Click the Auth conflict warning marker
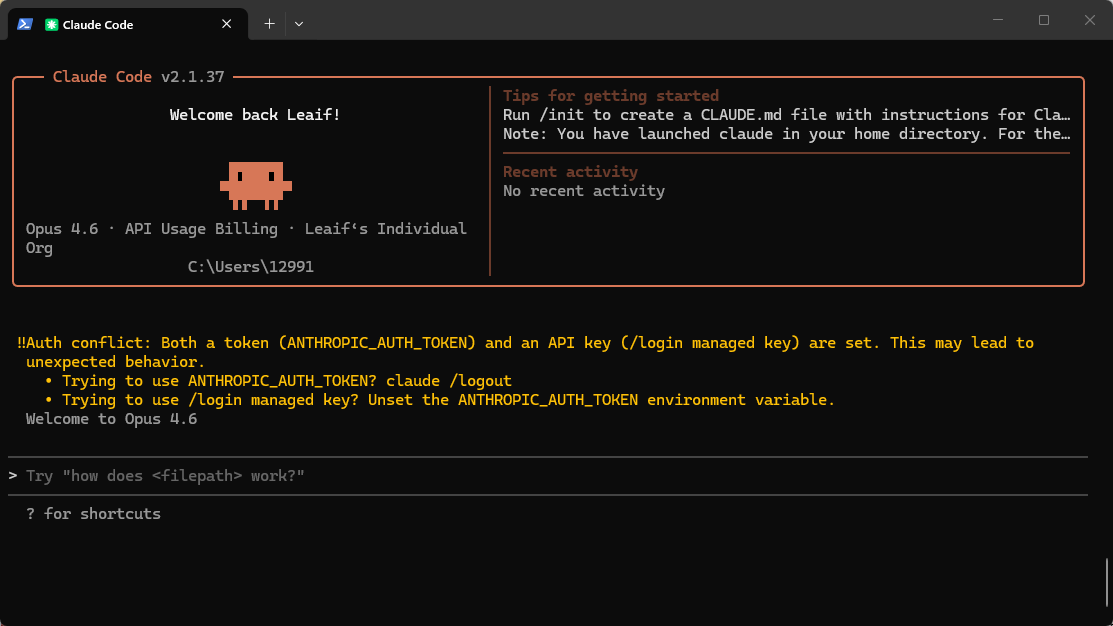The image size is (1113, 626). 21,343
